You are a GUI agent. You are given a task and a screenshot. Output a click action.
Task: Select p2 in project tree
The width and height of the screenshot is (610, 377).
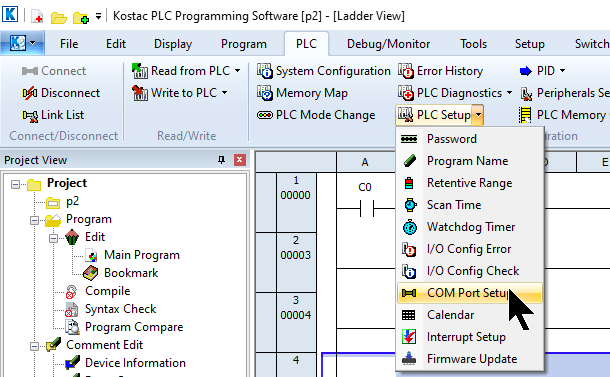[x=72, y=202]
